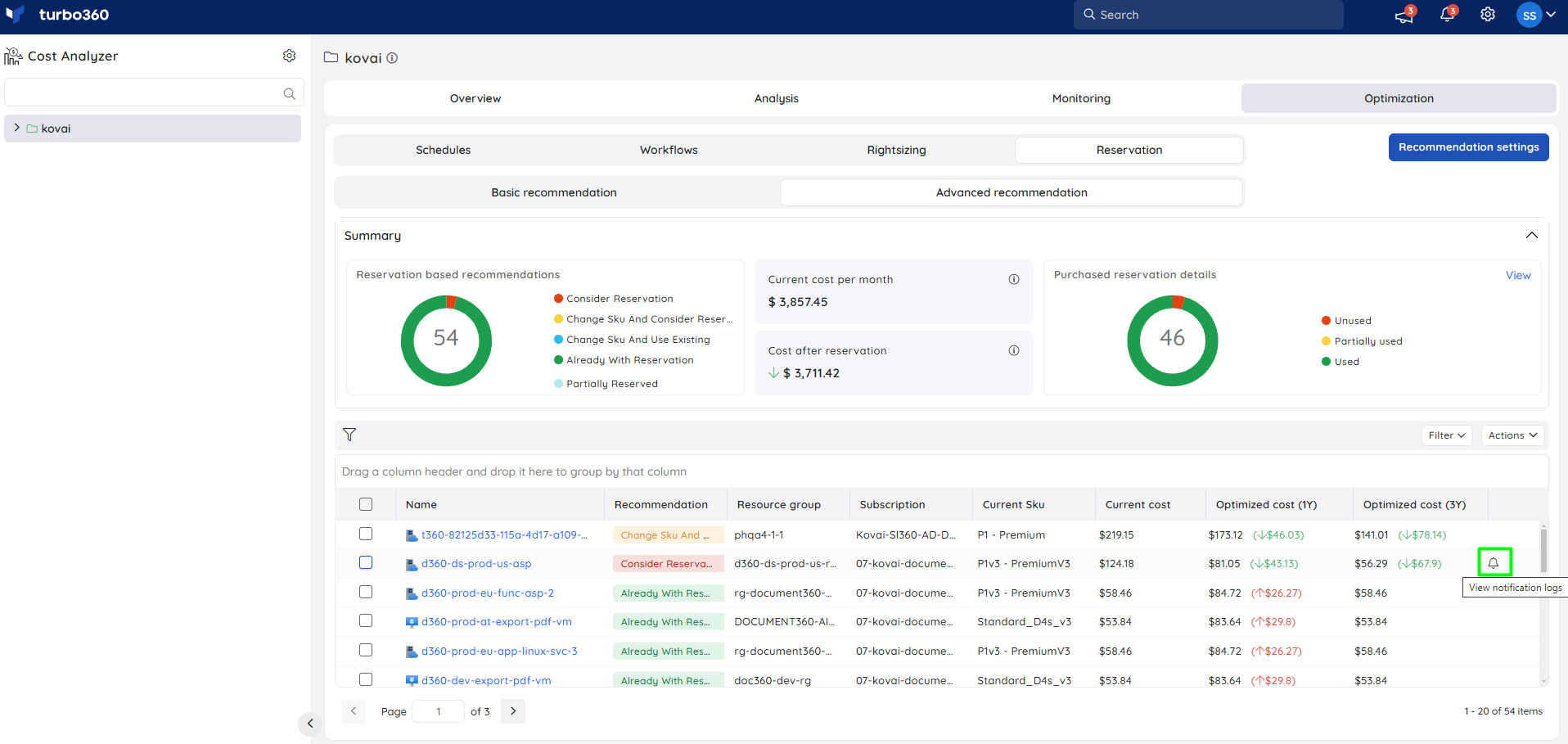Screen dimensions: 1568x744
Task: Switch to the Analysis tab
Action: point(777,98)
